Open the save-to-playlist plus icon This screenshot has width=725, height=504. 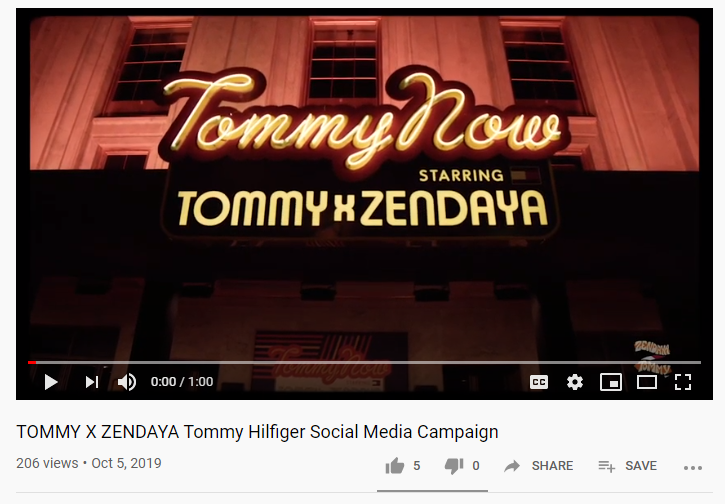(x=606, y=466)
